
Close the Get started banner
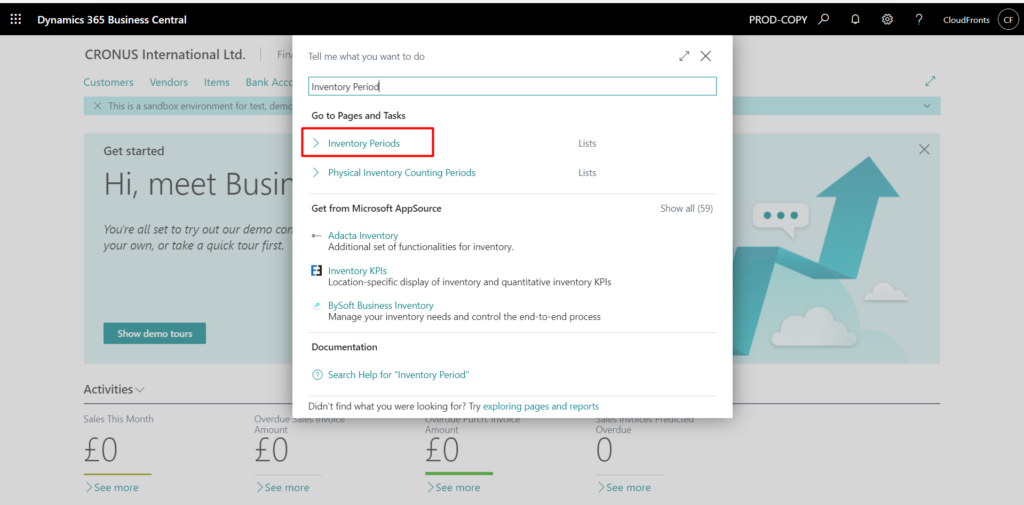coord(924,150)
